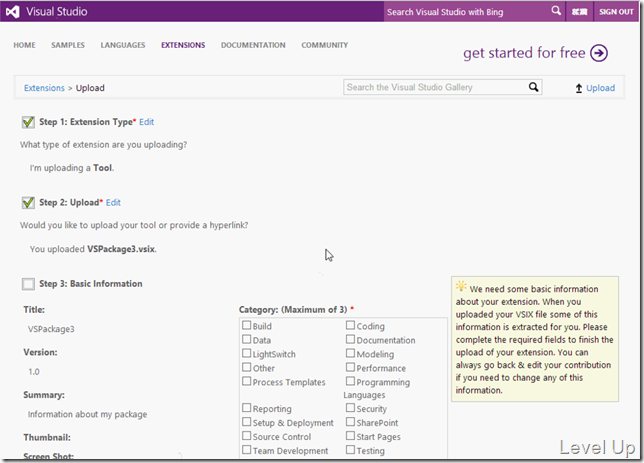Click the Thumbnail label
This screenshot has height=463, width=644.
pyautogui.click(x=47, y=438)
